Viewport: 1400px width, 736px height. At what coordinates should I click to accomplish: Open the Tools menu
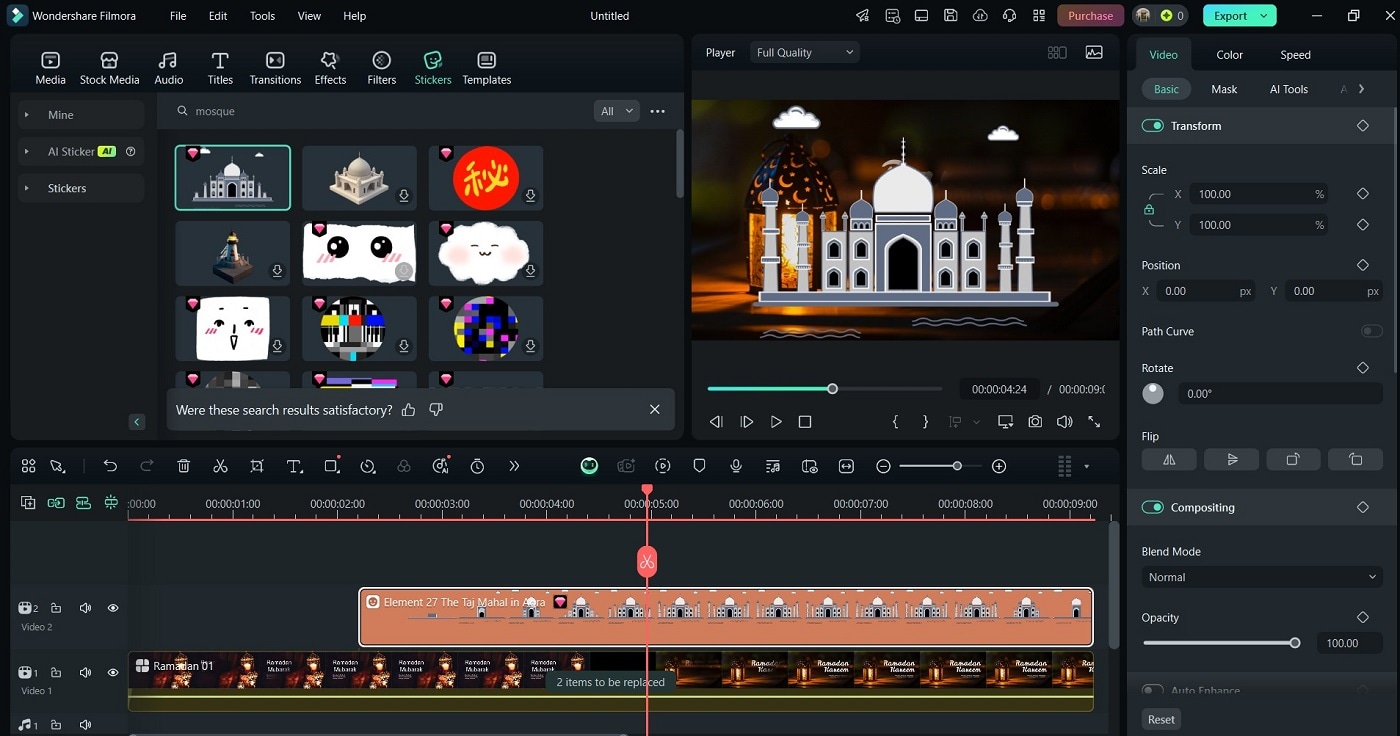click(x=262, y=16)
